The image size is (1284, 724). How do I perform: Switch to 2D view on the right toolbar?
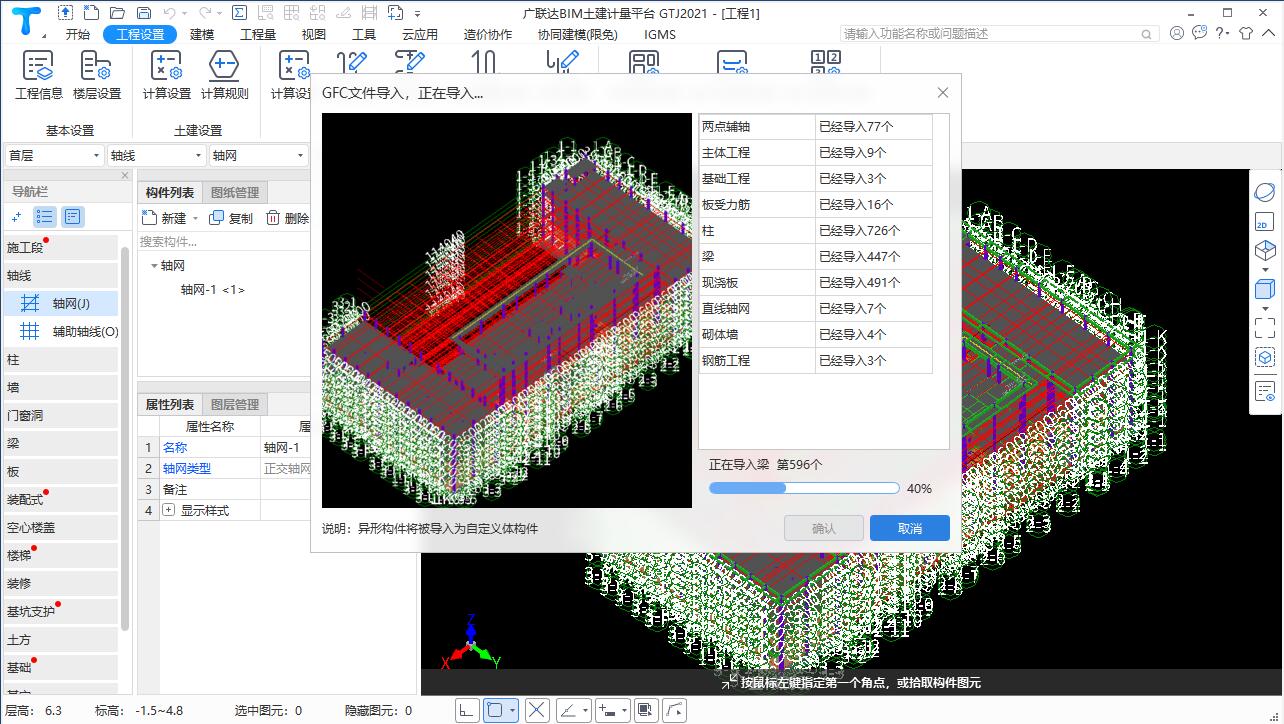point(1265,222)
